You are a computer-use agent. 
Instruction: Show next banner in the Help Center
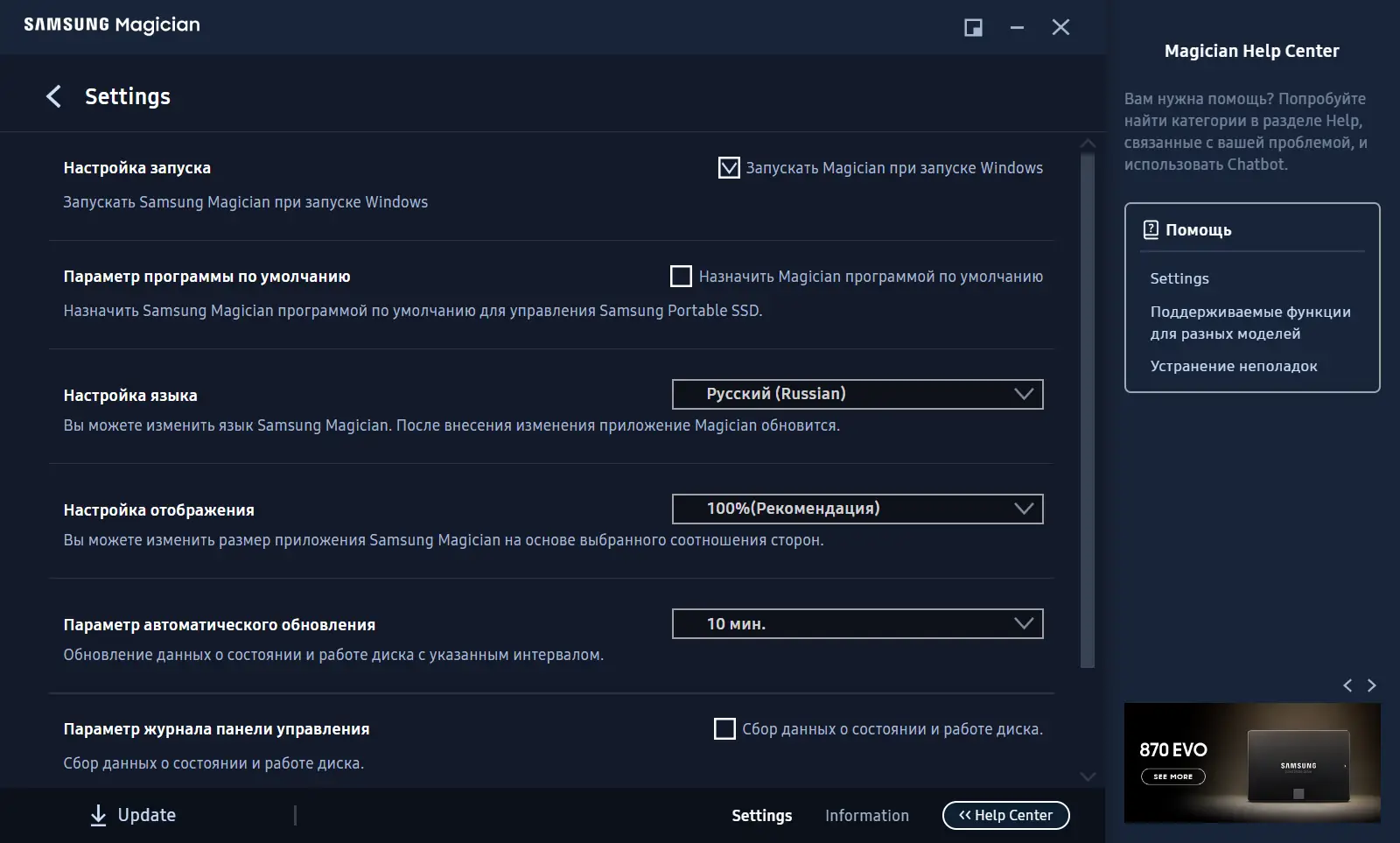[x=1372, y=685]
